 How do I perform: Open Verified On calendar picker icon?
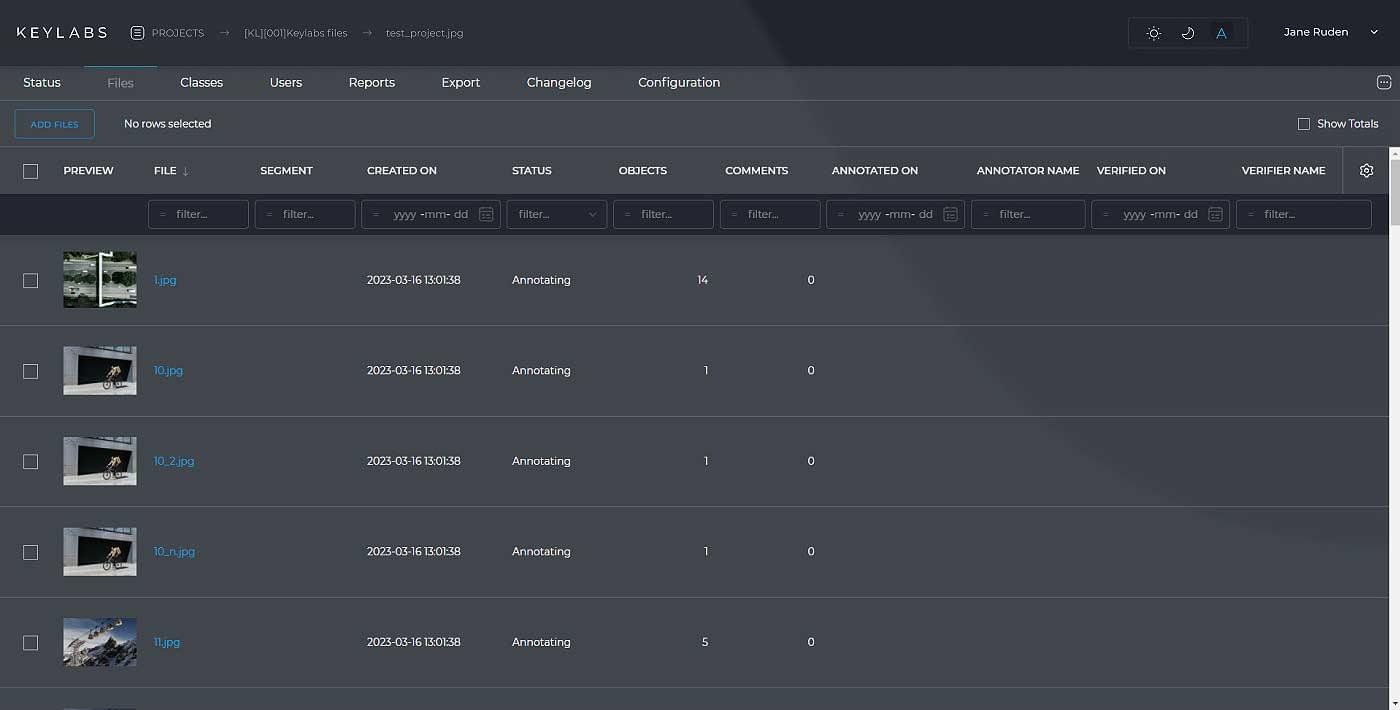click(x=1216, y=214)
